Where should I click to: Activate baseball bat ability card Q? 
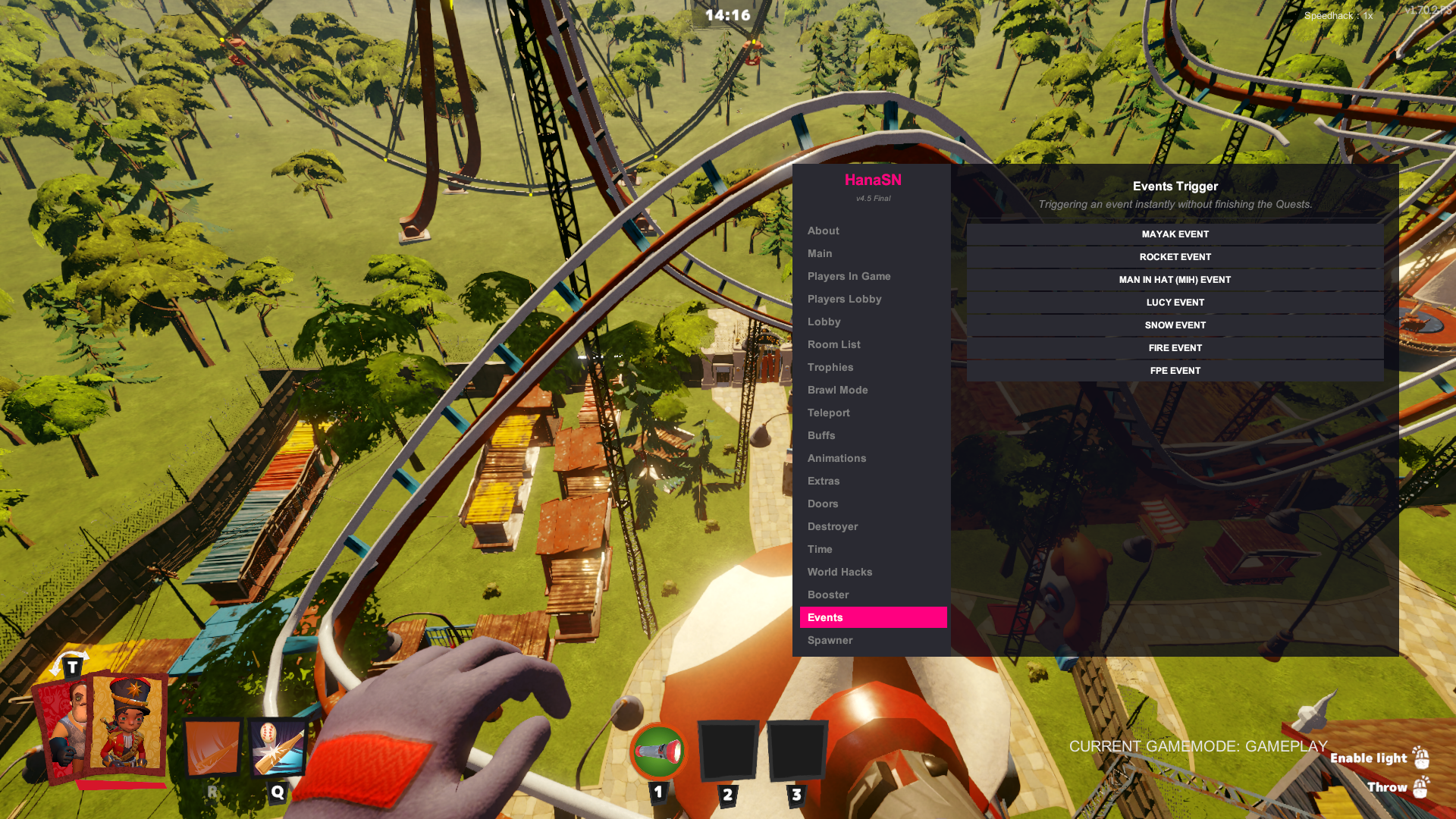(278, 748)
